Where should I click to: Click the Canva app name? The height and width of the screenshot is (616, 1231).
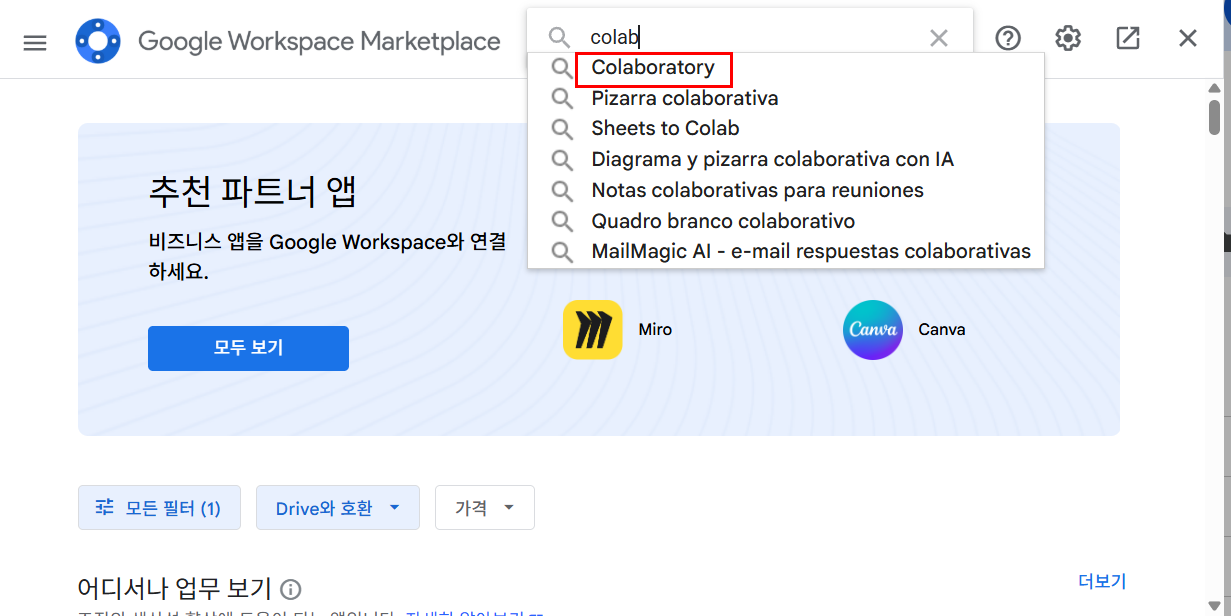pyautogui.click(x=942, y=330)
